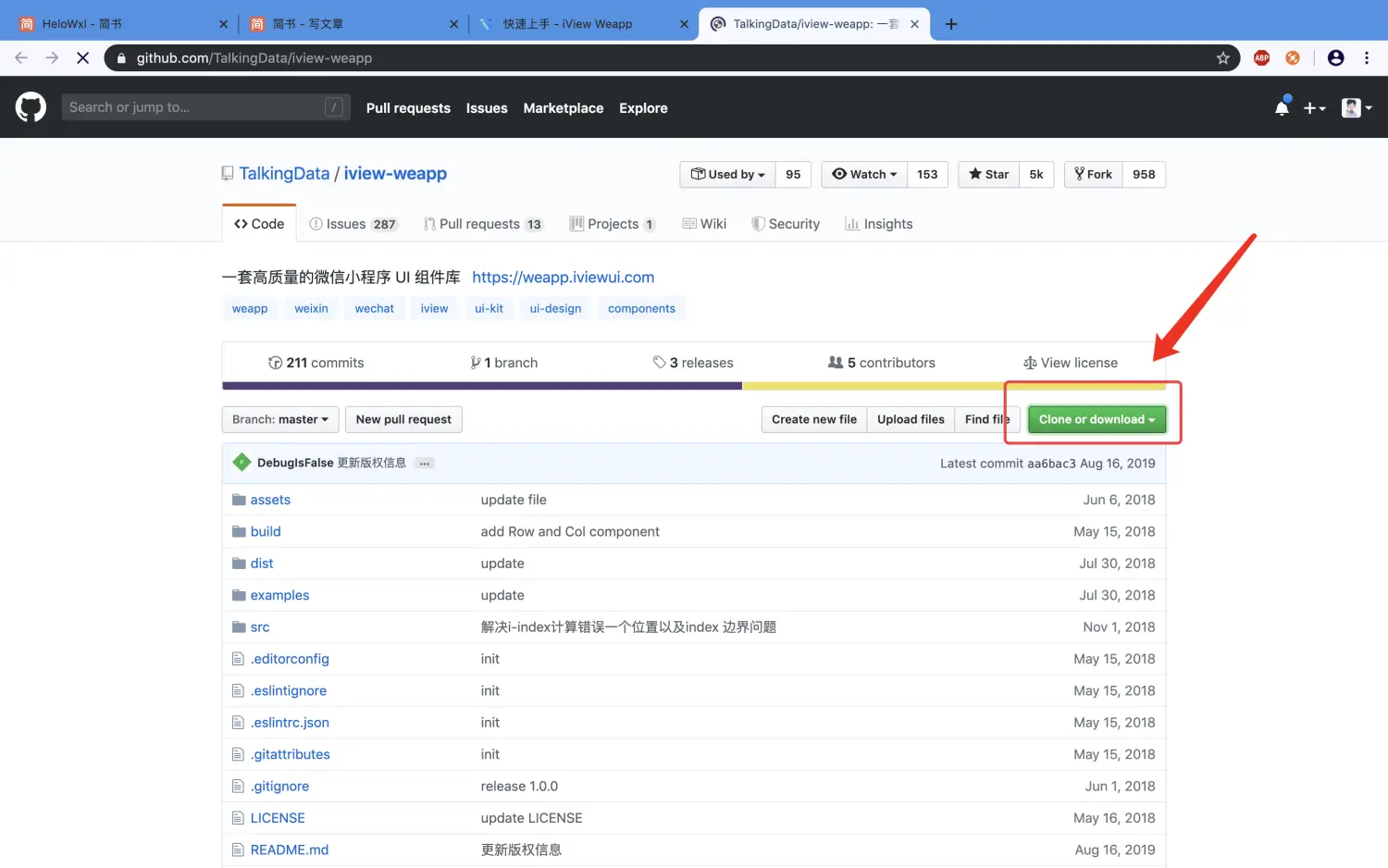Click the components topic tag

click(641, 309)
